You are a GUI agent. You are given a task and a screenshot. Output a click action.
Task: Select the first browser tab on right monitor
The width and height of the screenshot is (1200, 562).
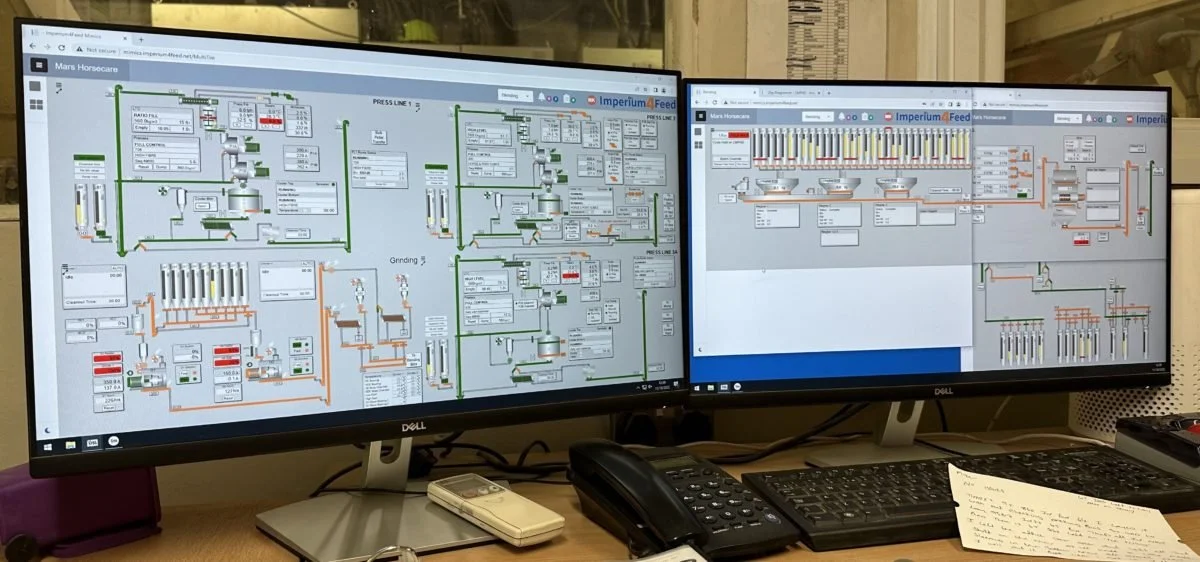(726, 93)
